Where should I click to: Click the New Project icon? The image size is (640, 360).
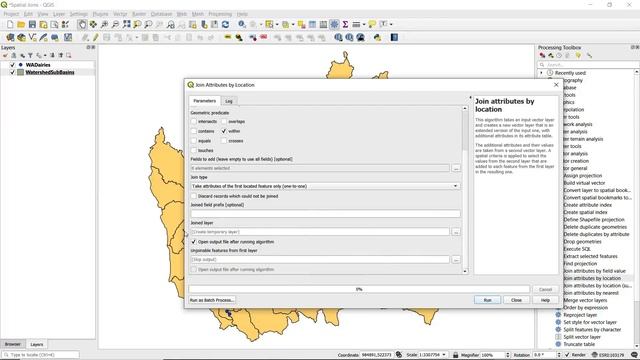tap(10, 24)
